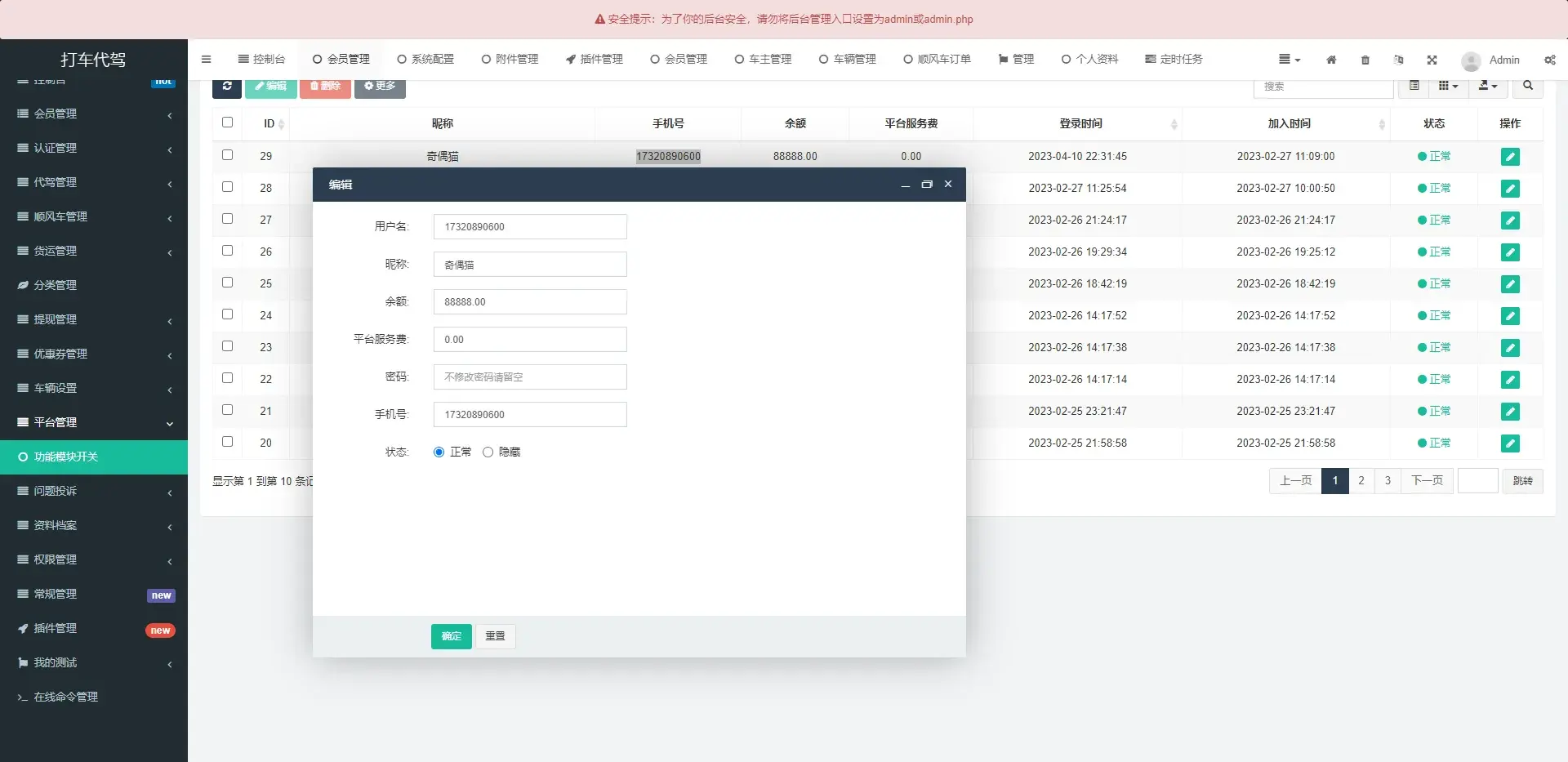This screenshot has width=1568, height=762.
Task: Collapse the 平台管理 sidebar menu
Action: point(94,422)
